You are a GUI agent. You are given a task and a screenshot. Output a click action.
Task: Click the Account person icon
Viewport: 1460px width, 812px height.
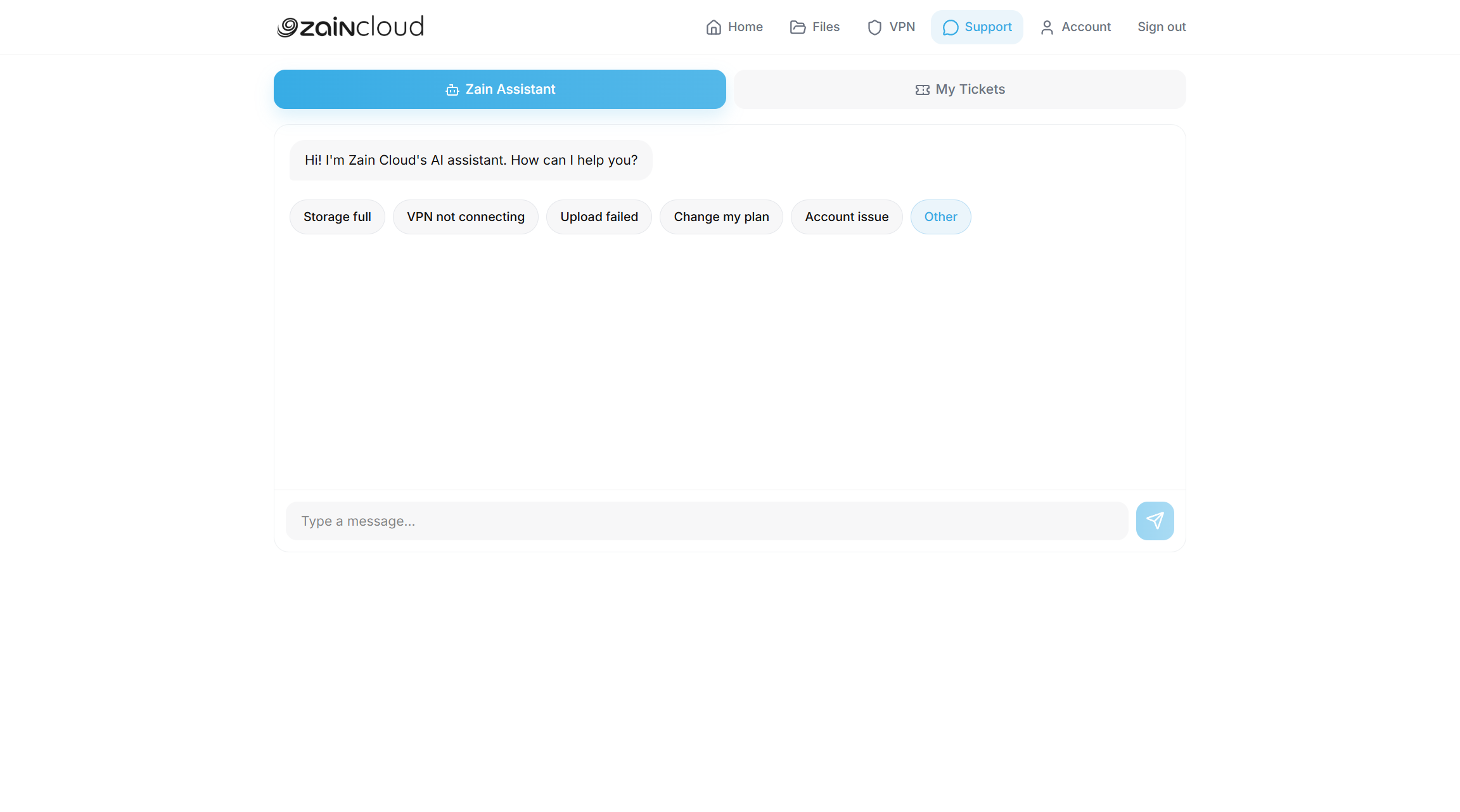pyautogui.click(x=1047, y=27)
